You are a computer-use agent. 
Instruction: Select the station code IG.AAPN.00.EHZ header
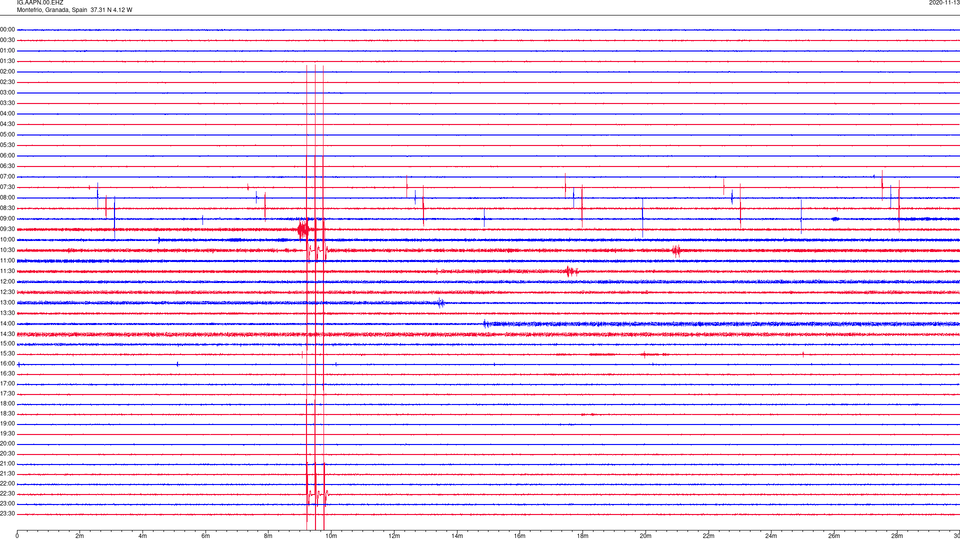click(x=40, y=3)
